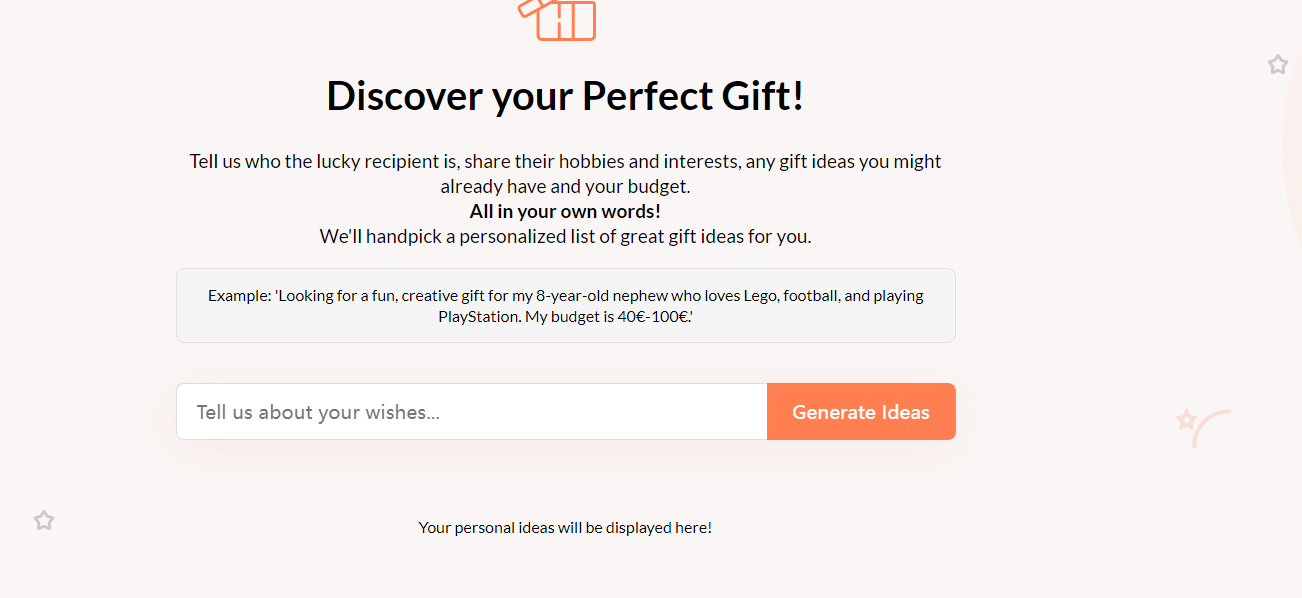Focus the 'Tell us about your wishes...' field

(x=472, y=412)
